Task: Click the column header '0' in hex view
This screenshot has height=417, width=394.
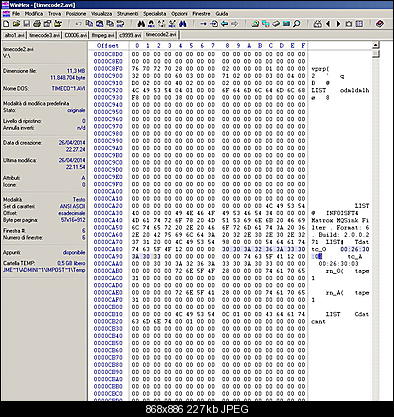Action: tap(137, 46)
